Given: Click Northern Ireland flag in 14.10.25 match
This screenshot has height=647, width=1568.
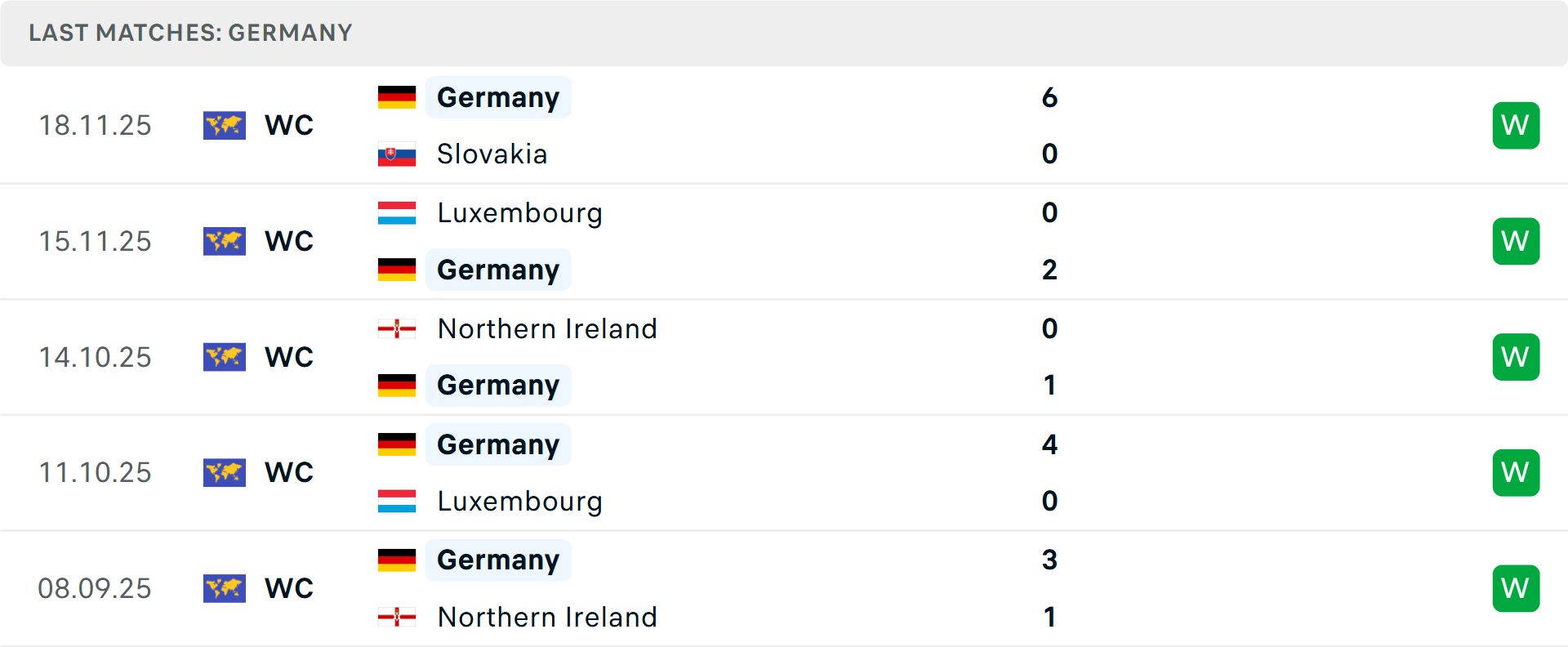Looking at the screenshot, I should click(397, 329).
